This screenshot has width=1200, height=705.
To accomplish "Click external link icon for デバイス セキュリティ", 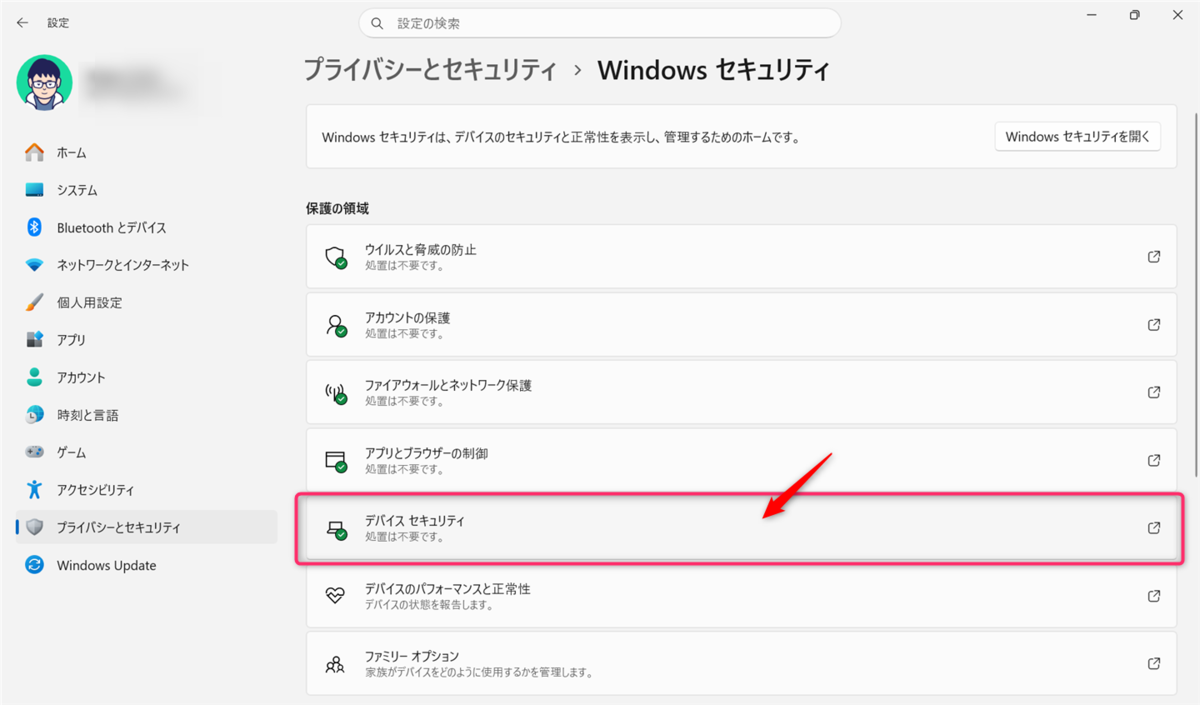I will click(1154, 528).
